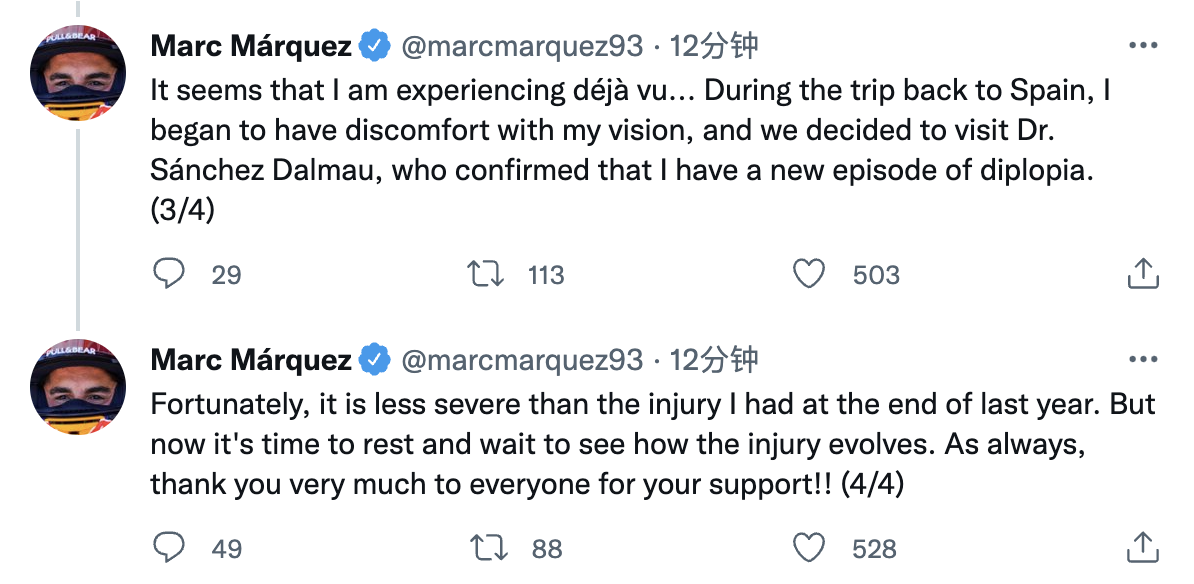Like the (3/4) diplopia tweet

[x=808, y=274]
